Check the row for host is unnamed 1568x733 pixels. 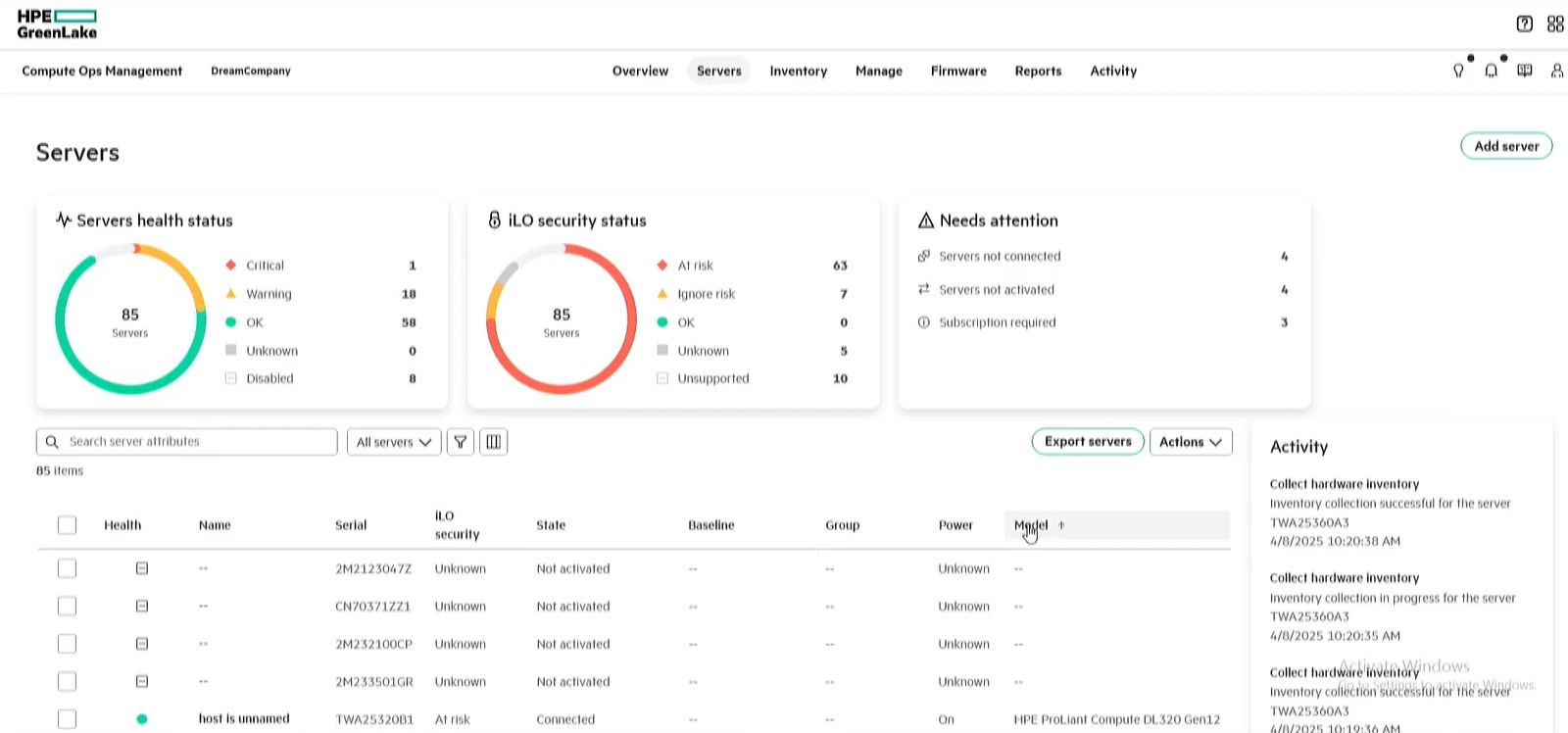coord(67,719)
